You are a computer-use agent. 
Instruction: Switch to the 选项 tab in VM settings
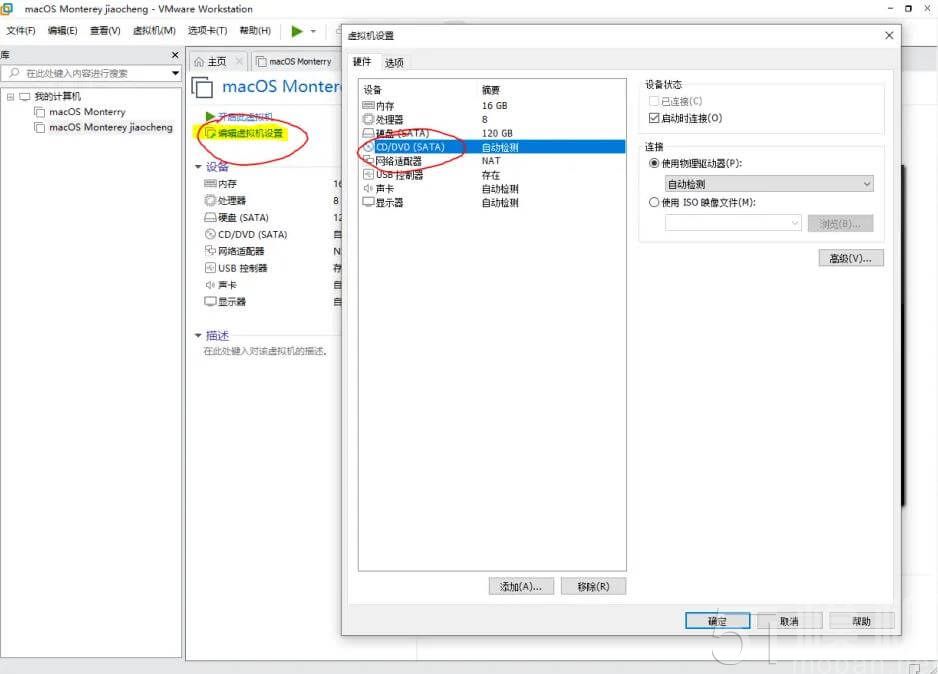coord(393,61)
